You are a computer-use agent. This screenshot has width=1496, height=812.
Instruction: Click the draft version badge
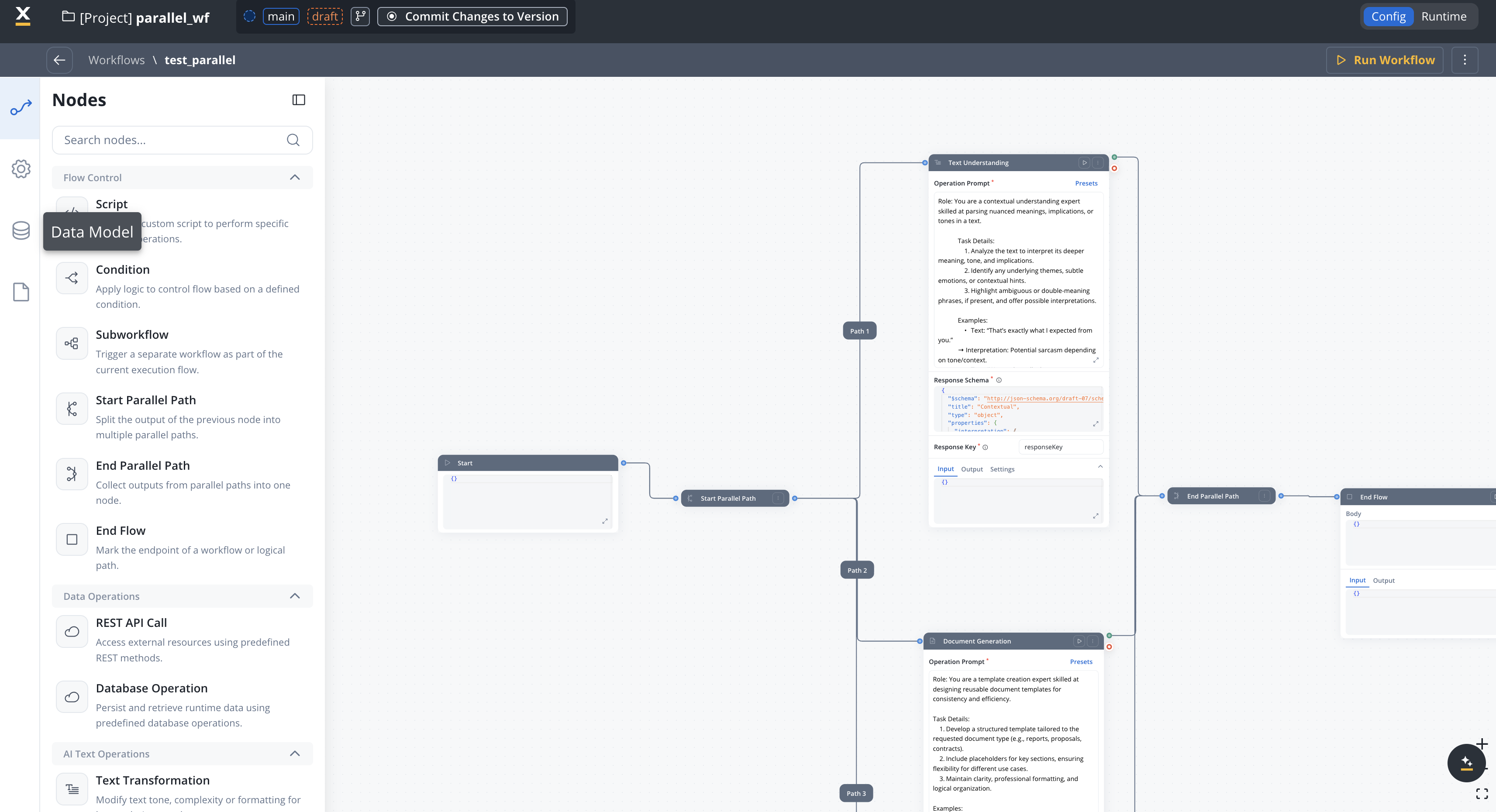[324, 16]
